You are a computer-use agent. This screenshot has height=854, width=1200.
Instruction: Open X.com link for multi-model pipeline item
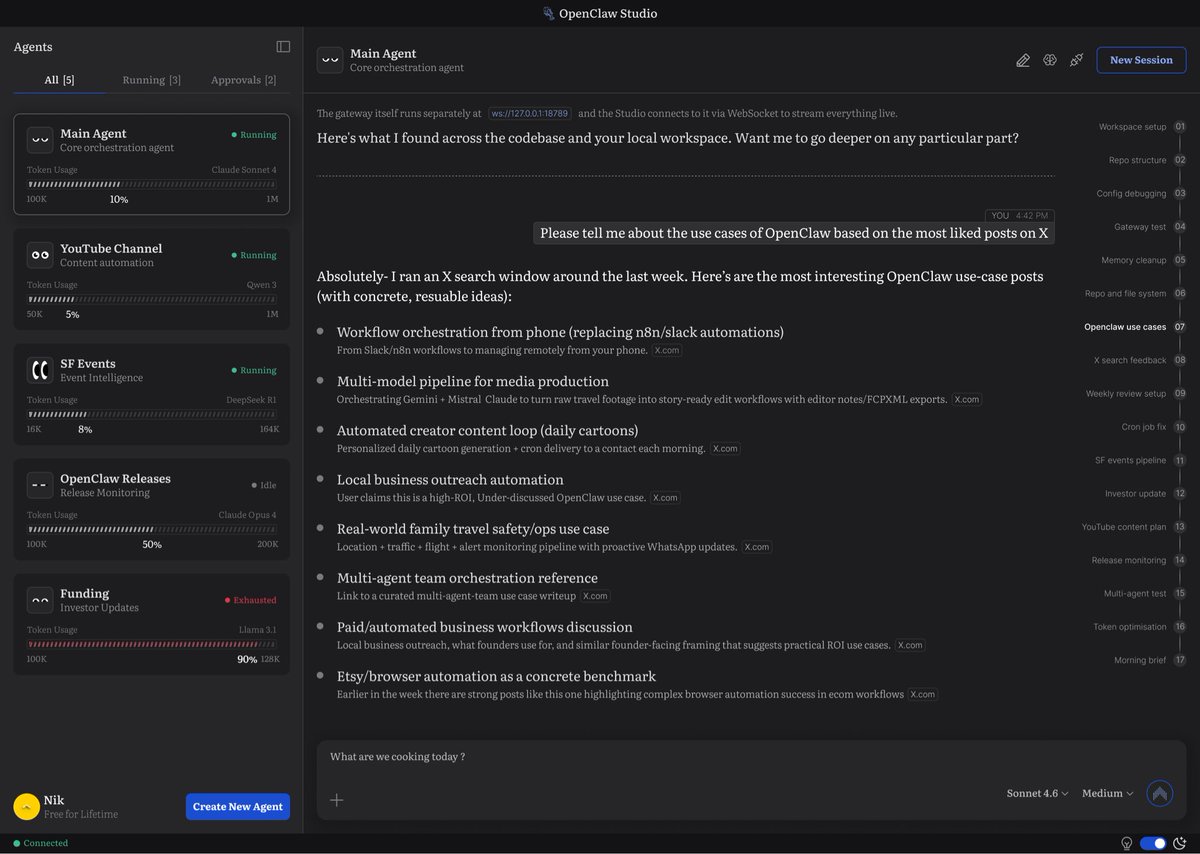click(x=967, y=399)
